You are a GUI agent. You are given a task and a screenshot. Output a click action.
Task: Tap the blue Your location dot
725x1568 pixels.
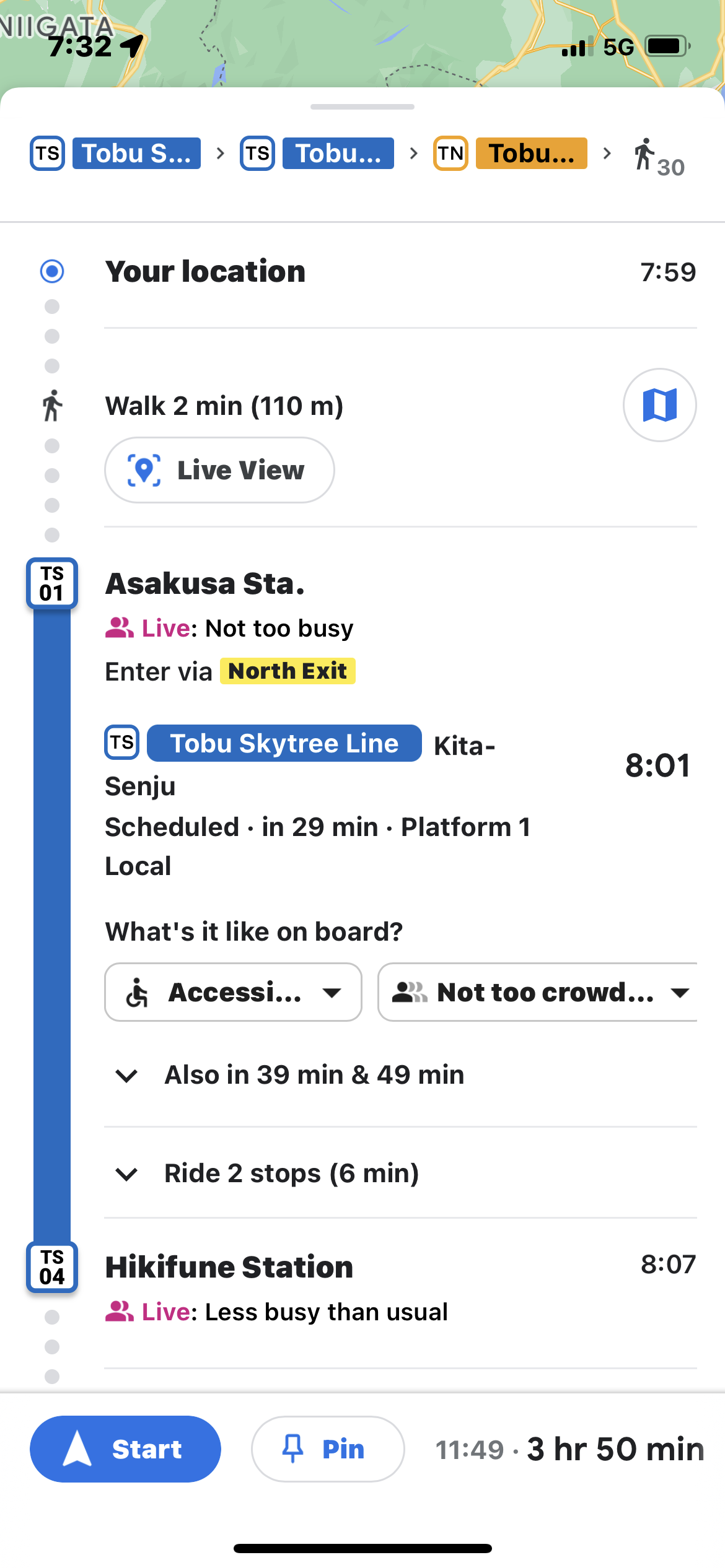click(52, 271)
